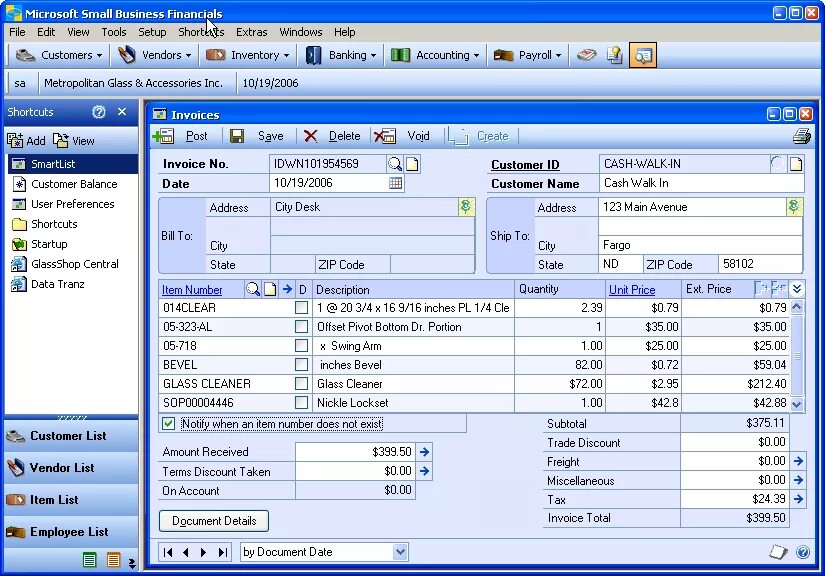Screen dimensions: 825x576
Task: Open the Document Details button
Action: click(x=214, y=521)
